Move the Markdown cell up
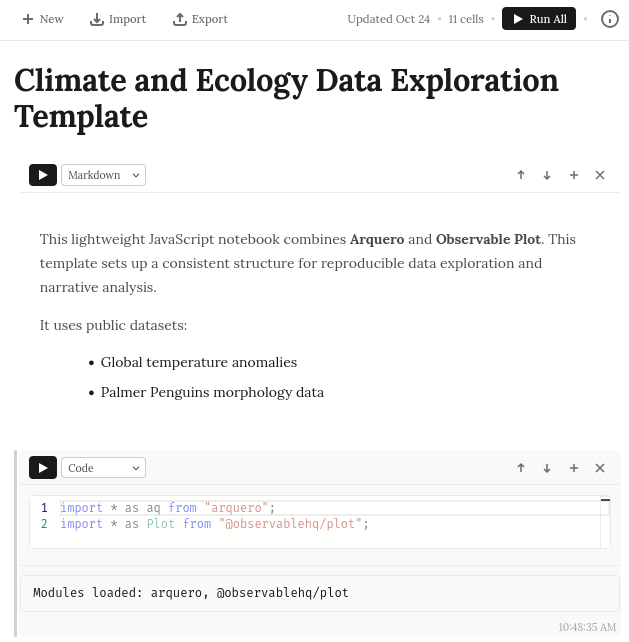The width and height of the screenshot is (629, 642). (521, 175)
